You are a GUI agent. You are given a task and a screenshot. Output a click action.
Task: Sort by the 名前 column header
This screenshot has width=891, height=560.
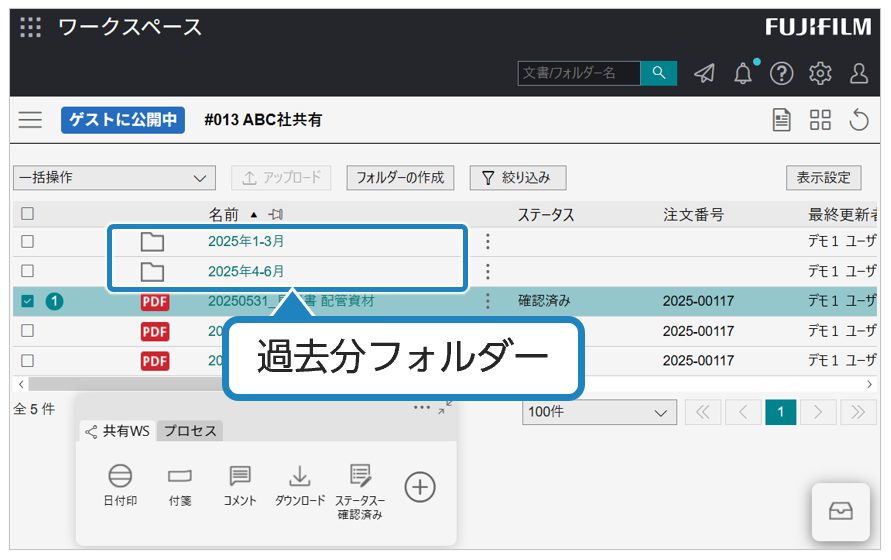[223, 214]
